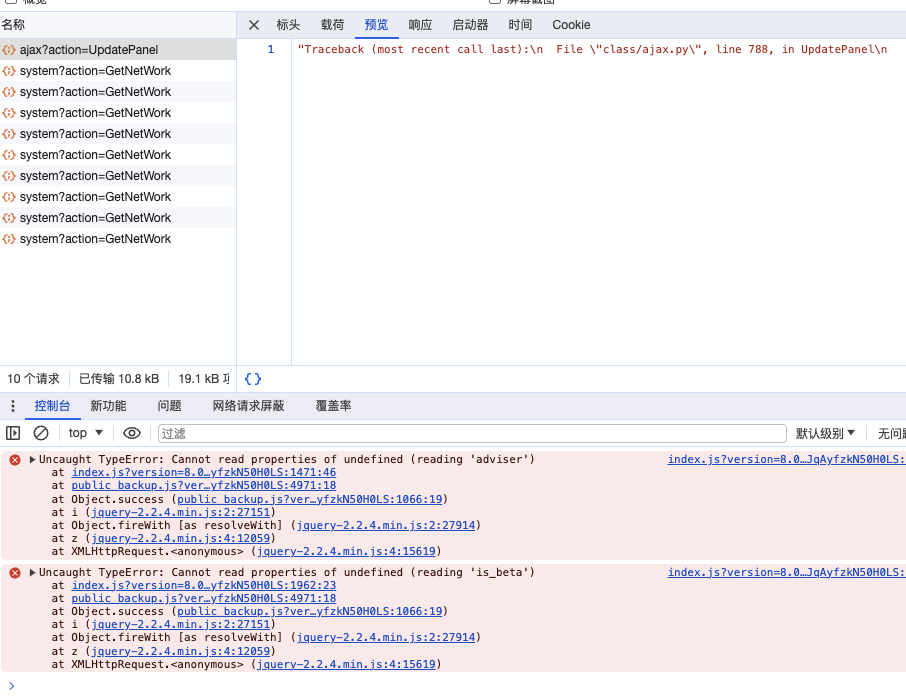The image size is (906, 699).
Task: Click the console prompt chevron
Action: 12,686
